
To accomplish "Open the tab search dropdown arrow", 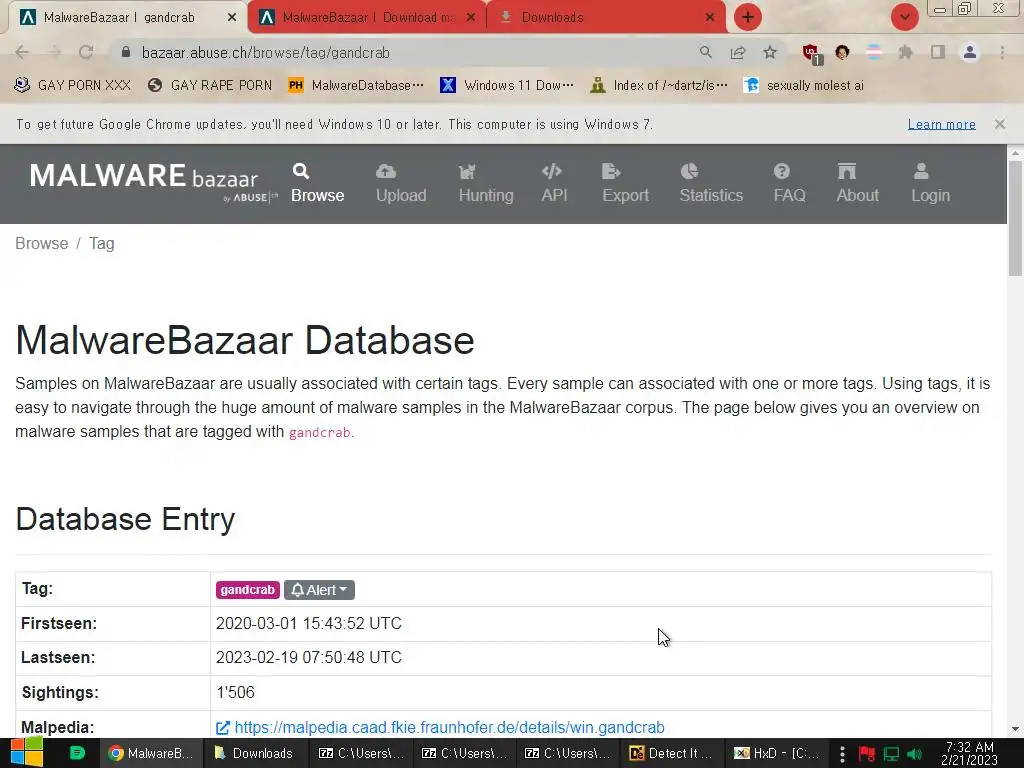I will click(x=904, y=17).
